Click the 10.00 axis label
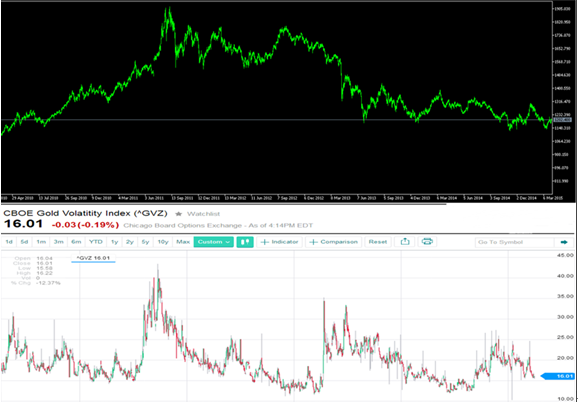The width and height of the screenshot is (578, 414). click(x=565, y=399)
